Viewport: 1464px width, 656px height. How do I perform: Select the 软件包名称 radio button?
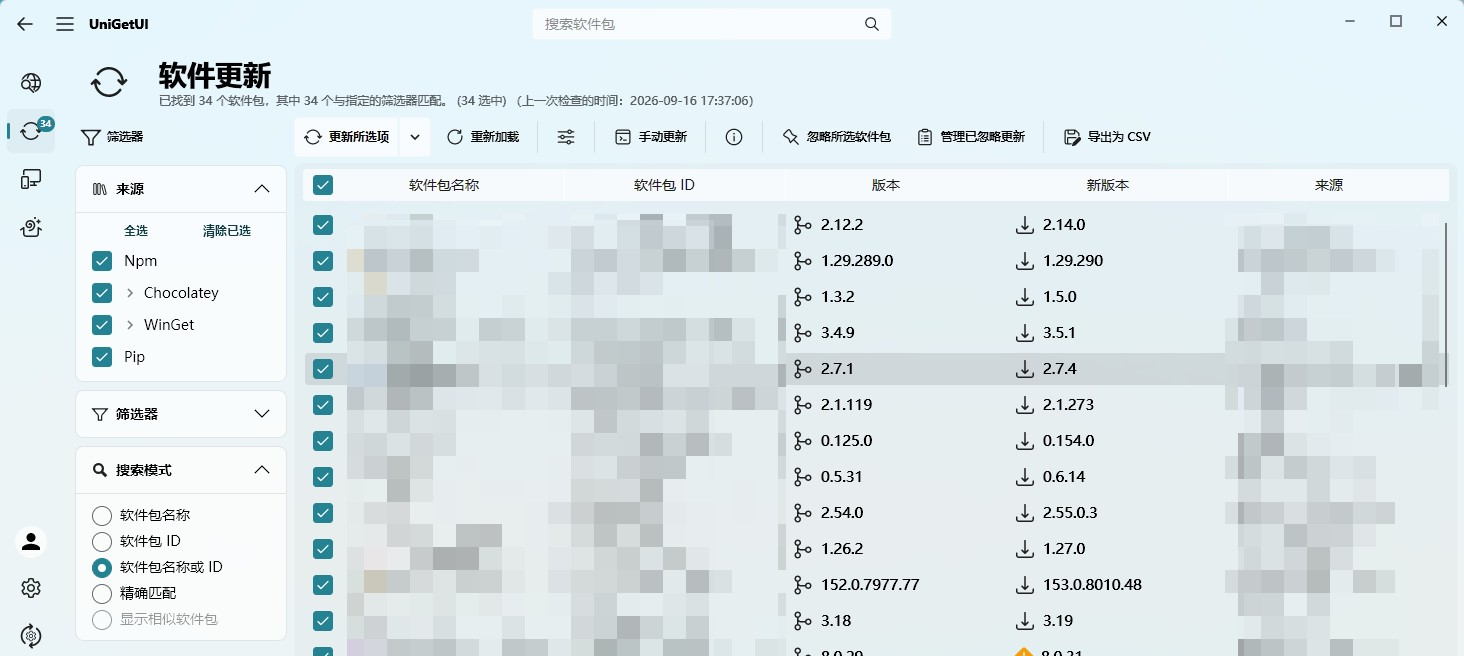pos(102,516)
